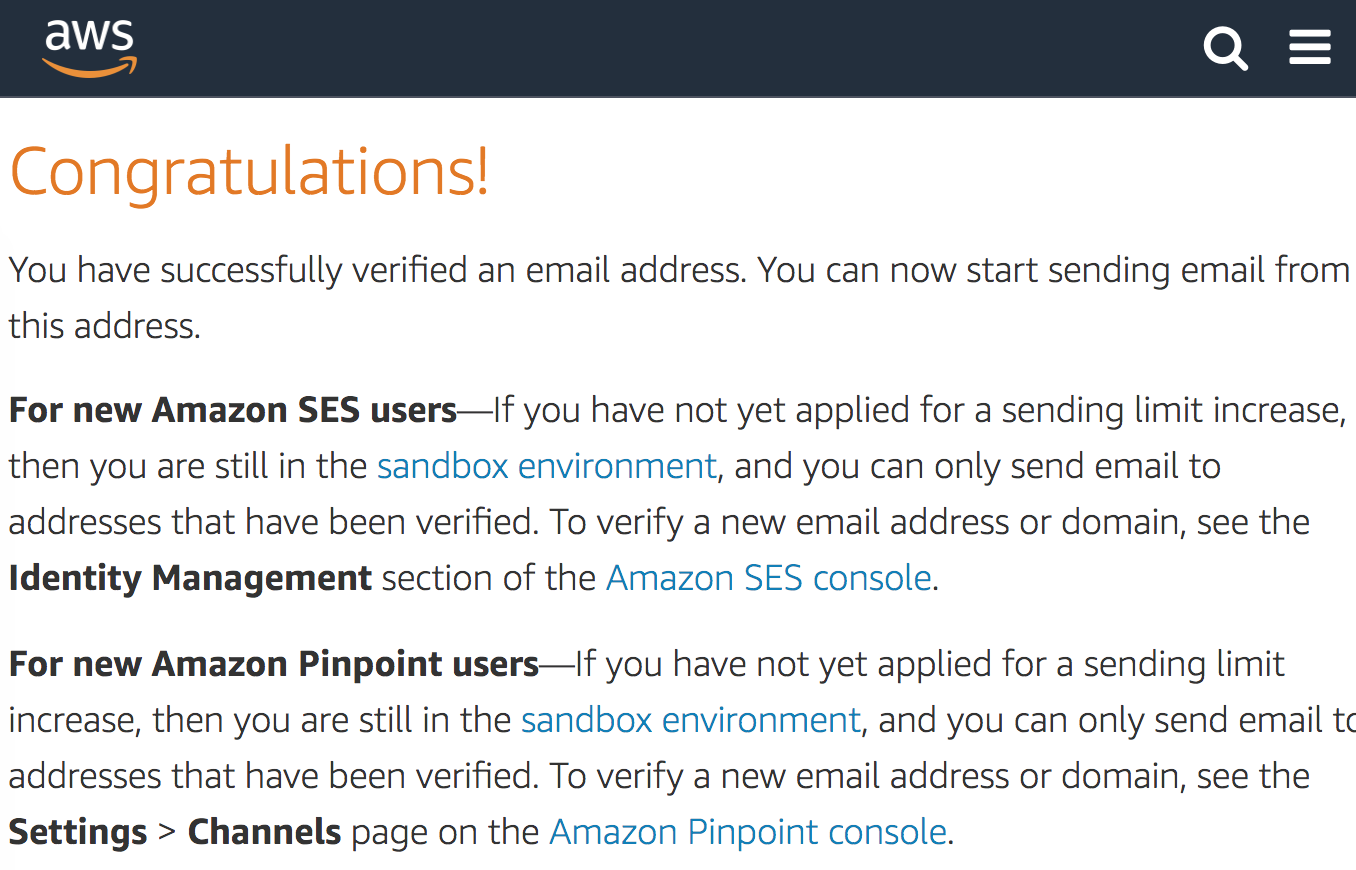1356x870 pixels.
Task: Click the bold 'For new Amazon Pinpoint users' text
Action: pyautogui.click(x=274, y=664)
